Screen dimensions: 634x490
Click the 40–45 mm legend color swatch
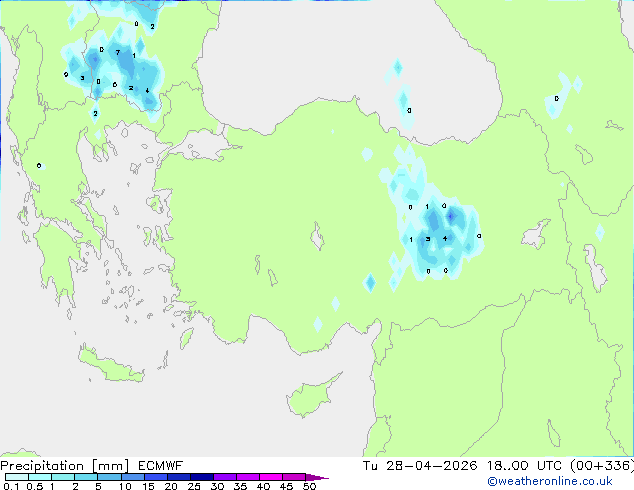tap(271, 477)
